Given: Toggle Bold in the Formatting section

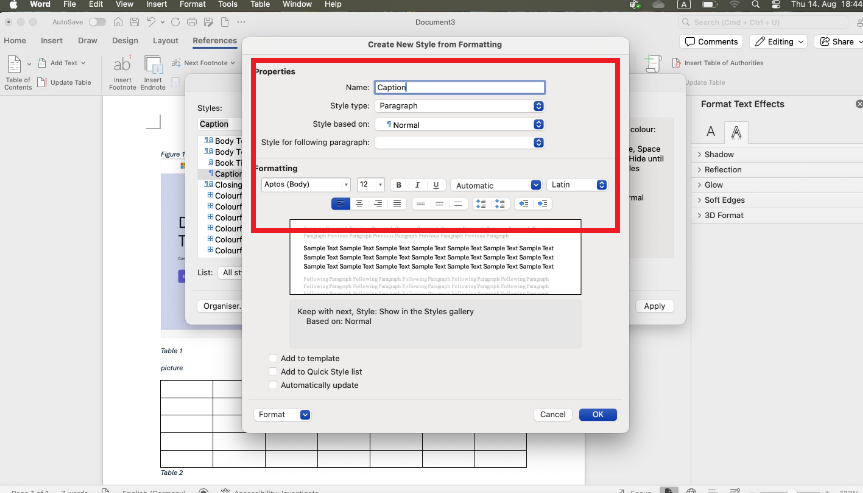Looking at the screenshot, I should point(399,185).
